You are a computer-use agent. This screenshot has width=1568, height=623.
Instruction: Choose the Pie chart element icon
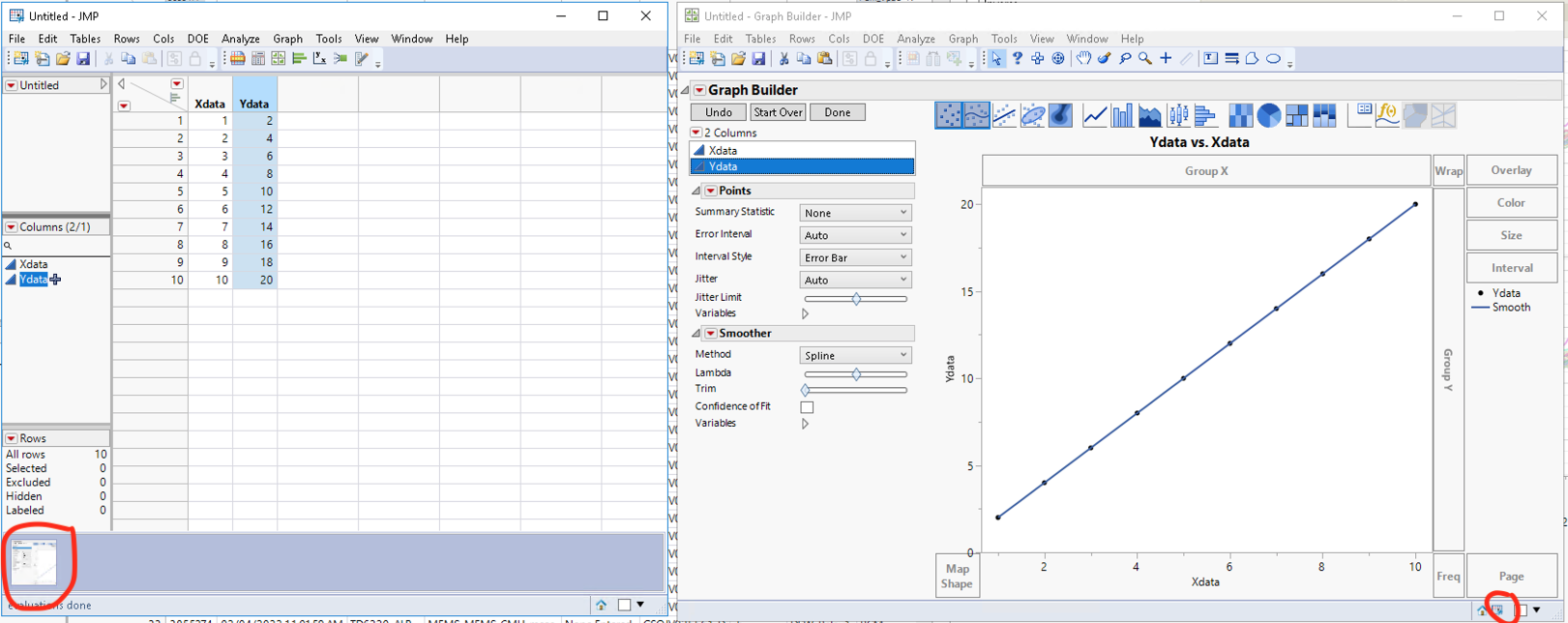click(1269, 115)
